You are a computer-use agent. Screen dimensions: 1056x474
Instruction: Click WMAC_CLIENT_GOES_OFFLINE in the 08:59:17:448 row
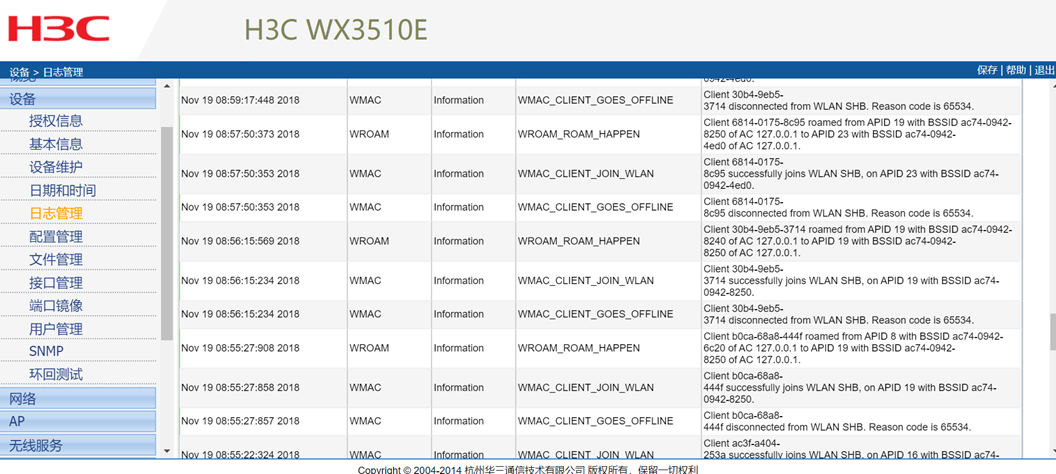coord(595,100)
